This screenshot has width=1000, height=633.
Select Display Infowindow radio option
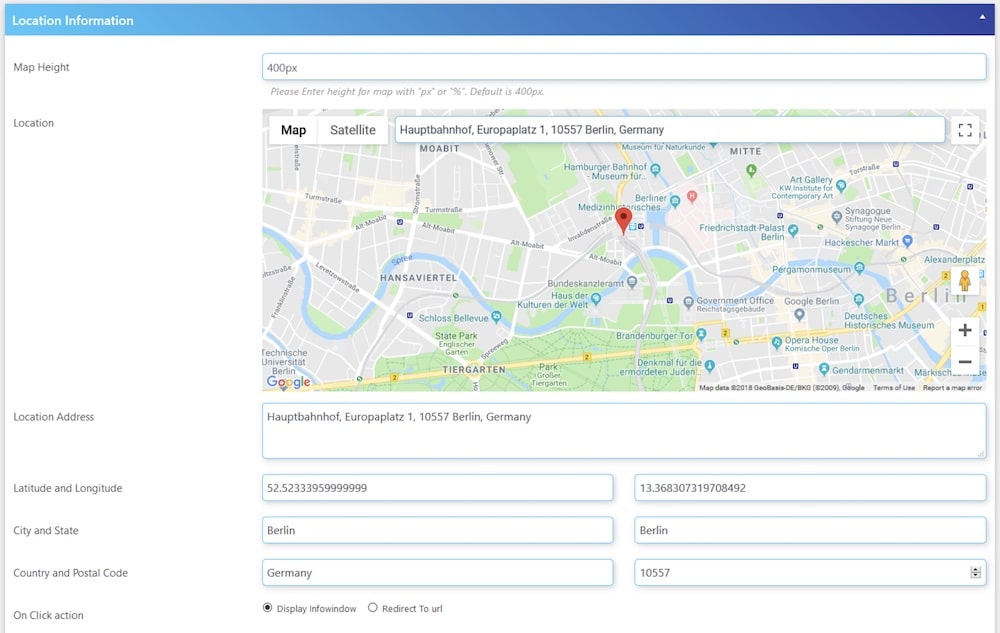click(267, 608)
